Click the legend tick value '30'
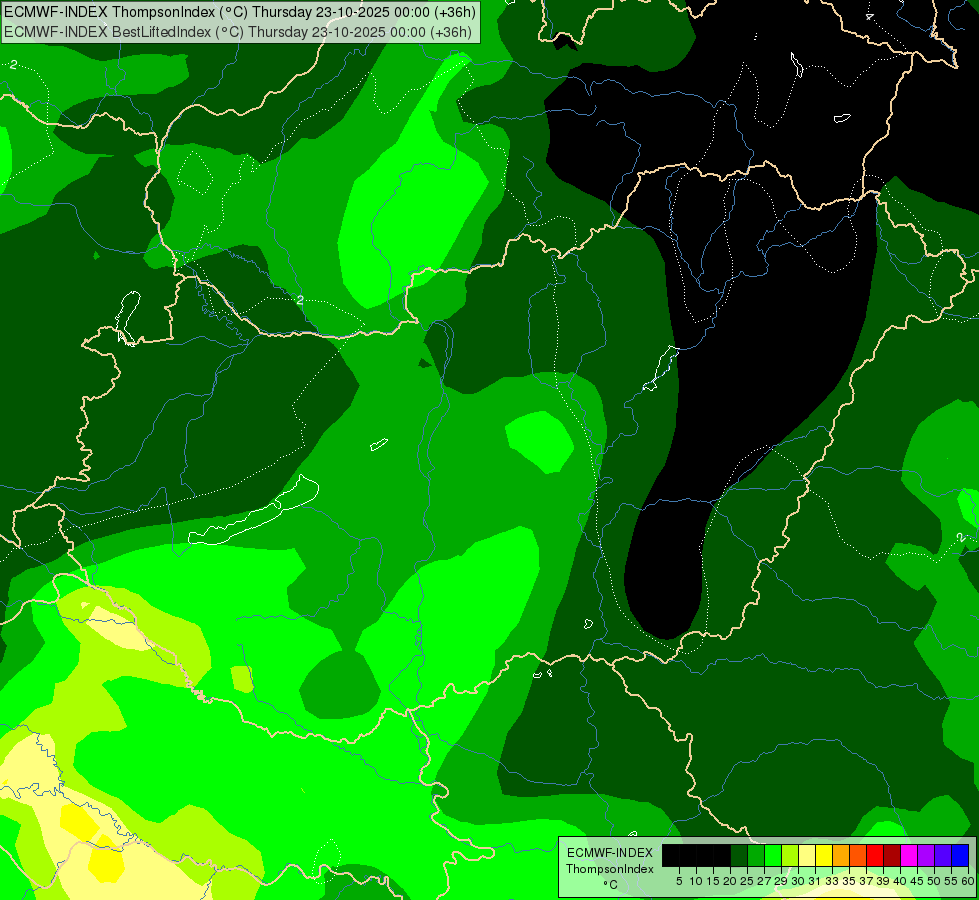 coord(798,881)
